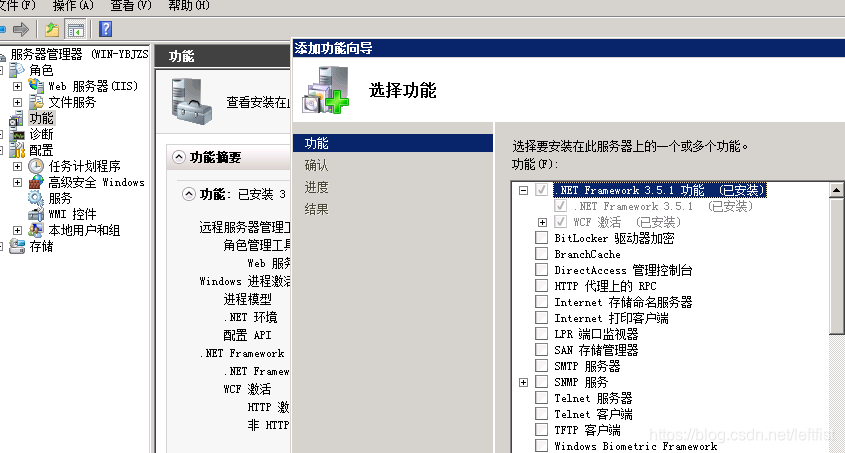Viewport: 845px width, 453px height.
Task: Open the 操作(A) menu
Action: coord(73,5)
